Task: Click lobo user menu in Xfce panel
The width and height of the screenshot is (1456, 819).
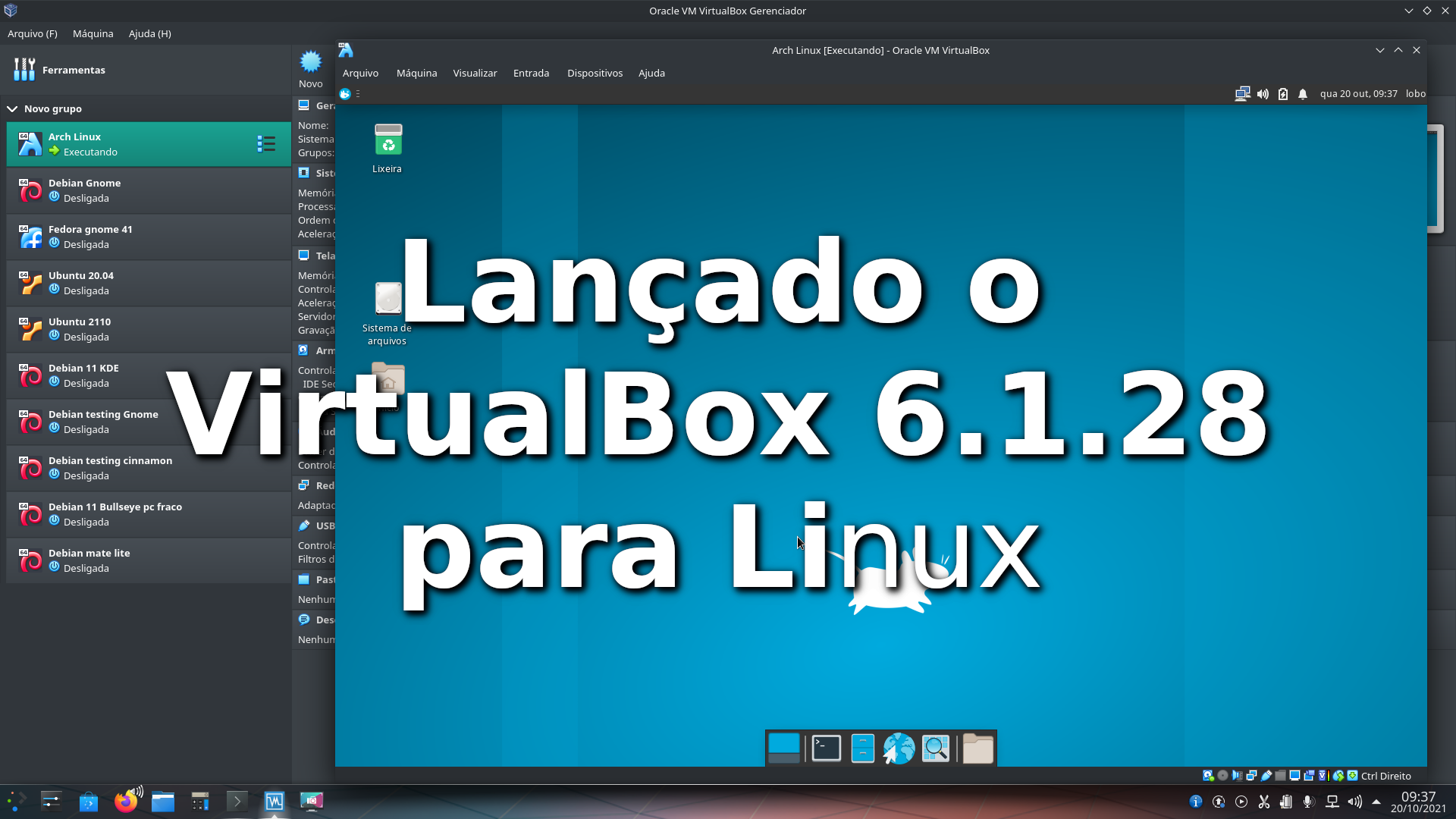Action: [x=1415, y=94]
